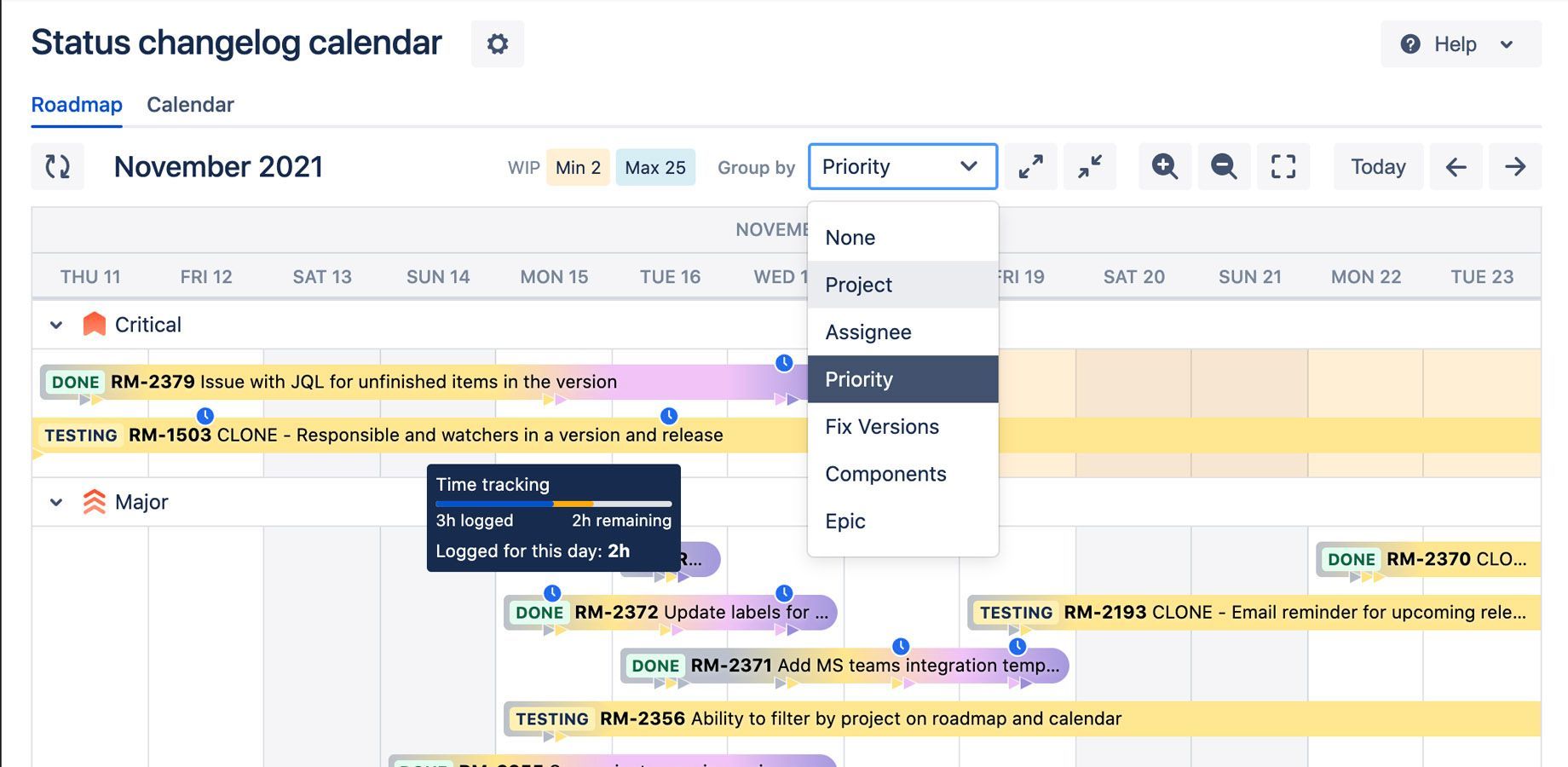The image size is (1568, 767).
Task: Click right clock marker on RM-1503 bar
Action: click(669, 416)
